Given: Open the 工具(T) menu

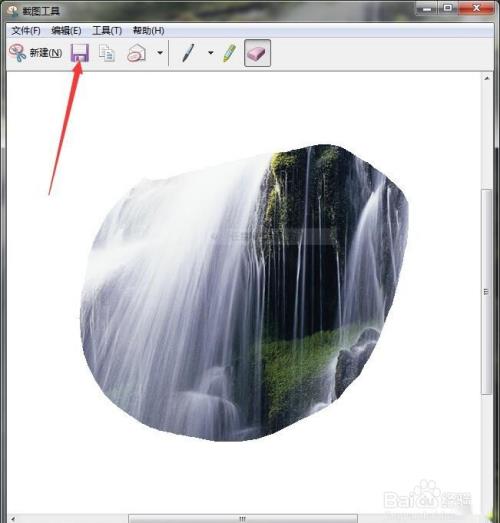Looking at the screenshot, I should pos(107,31).
